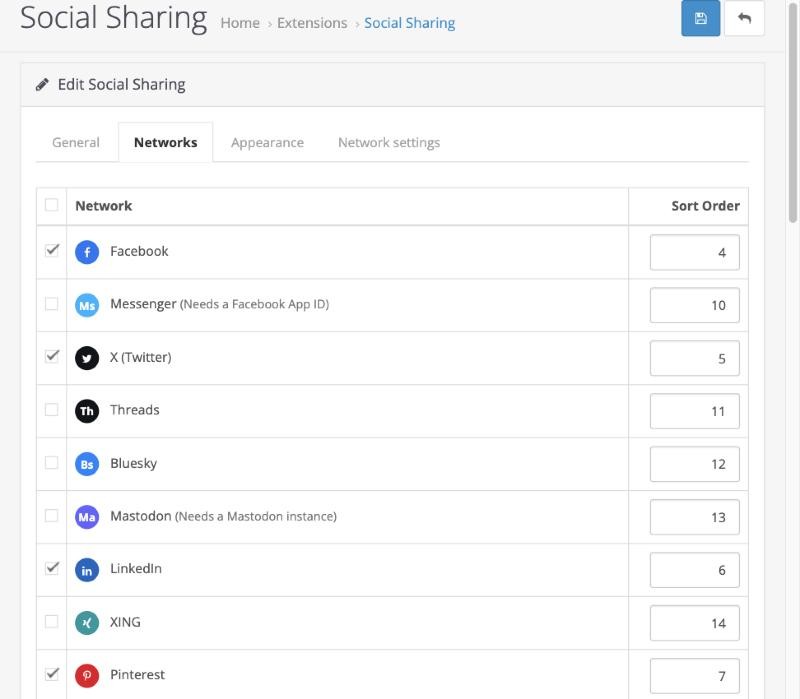
Task: Select the Networks tab
Action: coord(166,142)
